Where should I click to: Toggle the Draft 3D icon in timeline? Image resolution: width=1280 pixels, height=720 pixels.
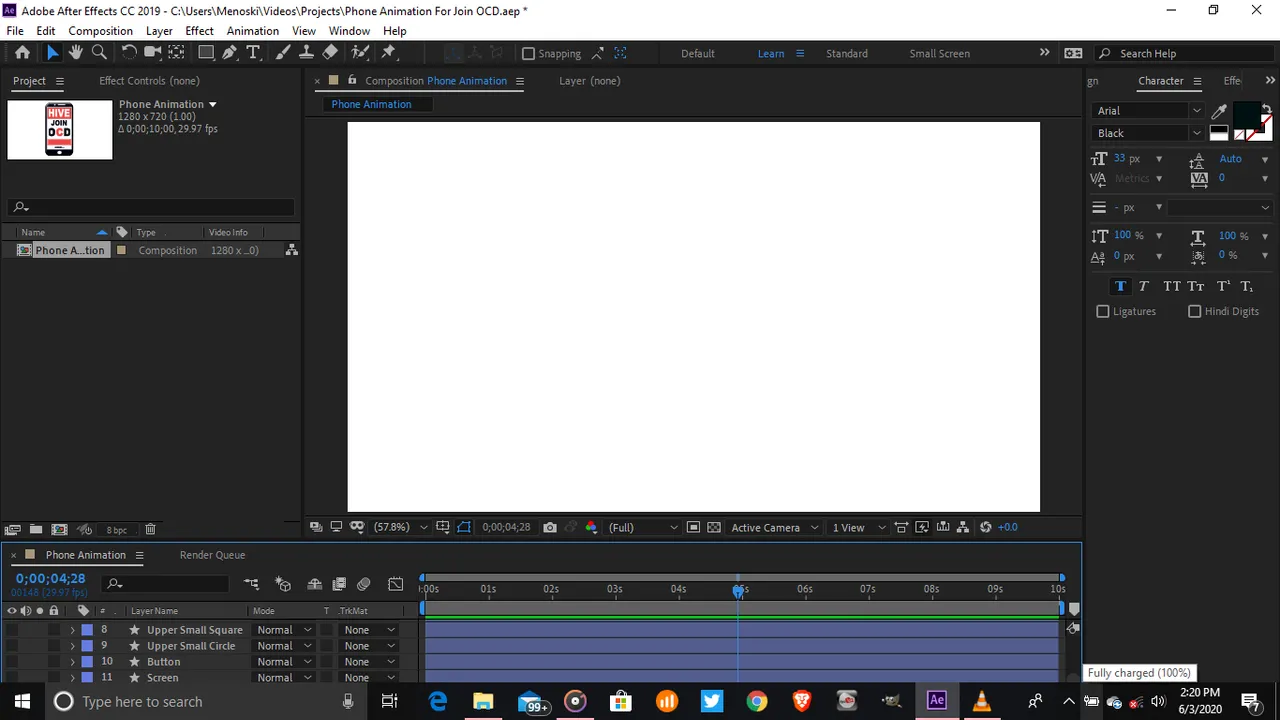tap(283, 584)
